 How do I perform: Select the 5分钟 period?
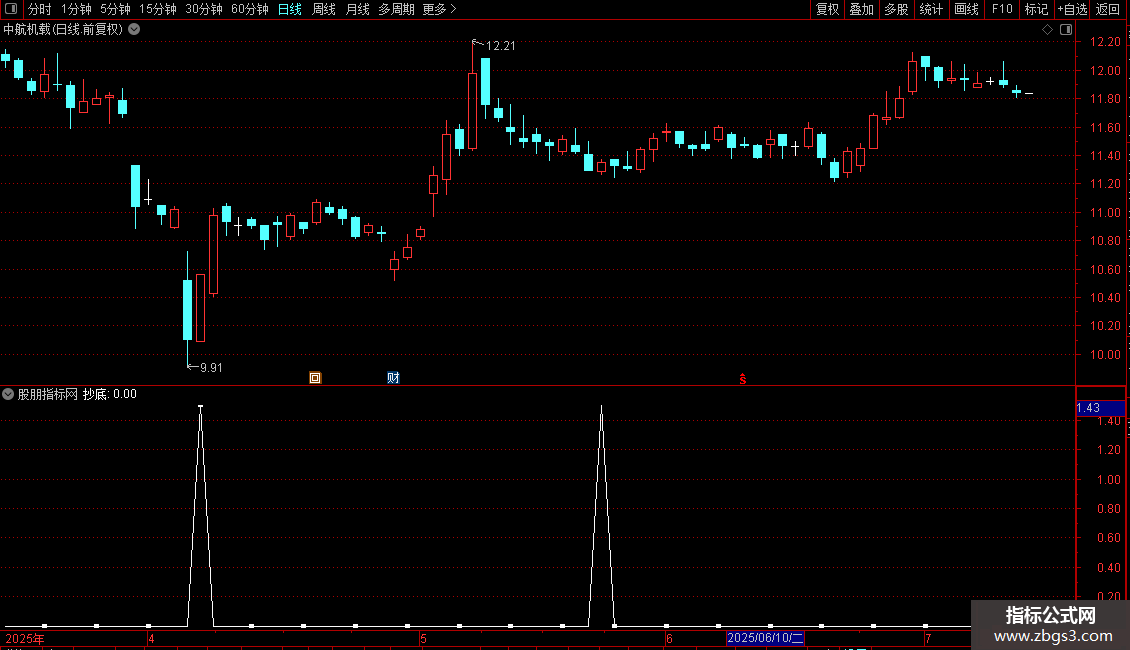(115, 9)
